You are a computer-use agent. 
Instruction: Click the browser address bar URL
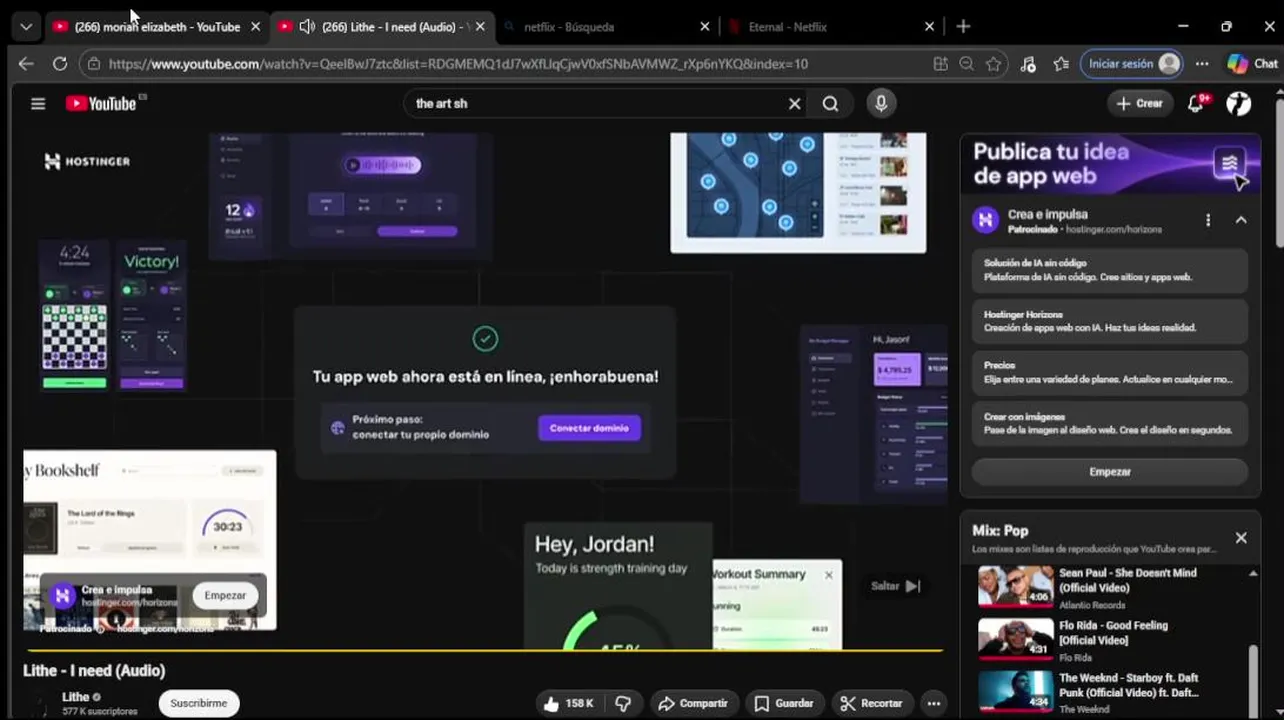(458, 64)
